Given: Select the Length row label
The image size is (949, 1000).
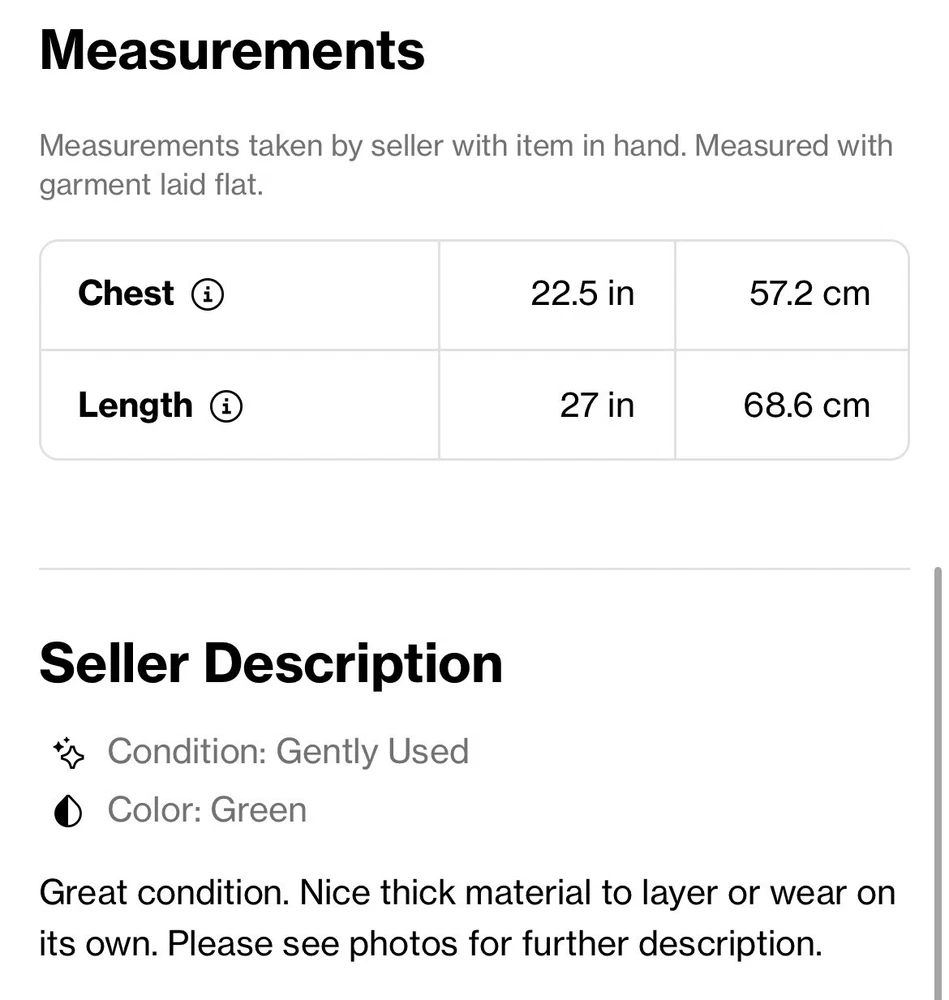Looking at the screenshot, I should click(135, 405).
